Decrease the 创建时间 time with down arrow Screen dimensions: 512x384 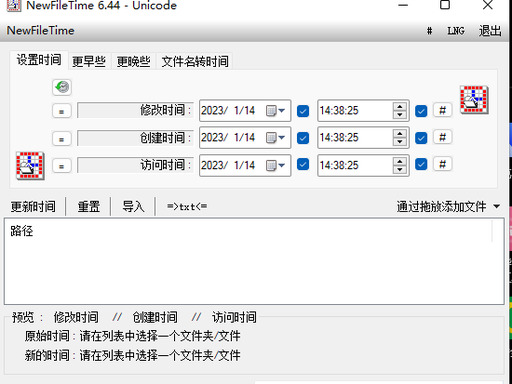click(x=400, y=142)
